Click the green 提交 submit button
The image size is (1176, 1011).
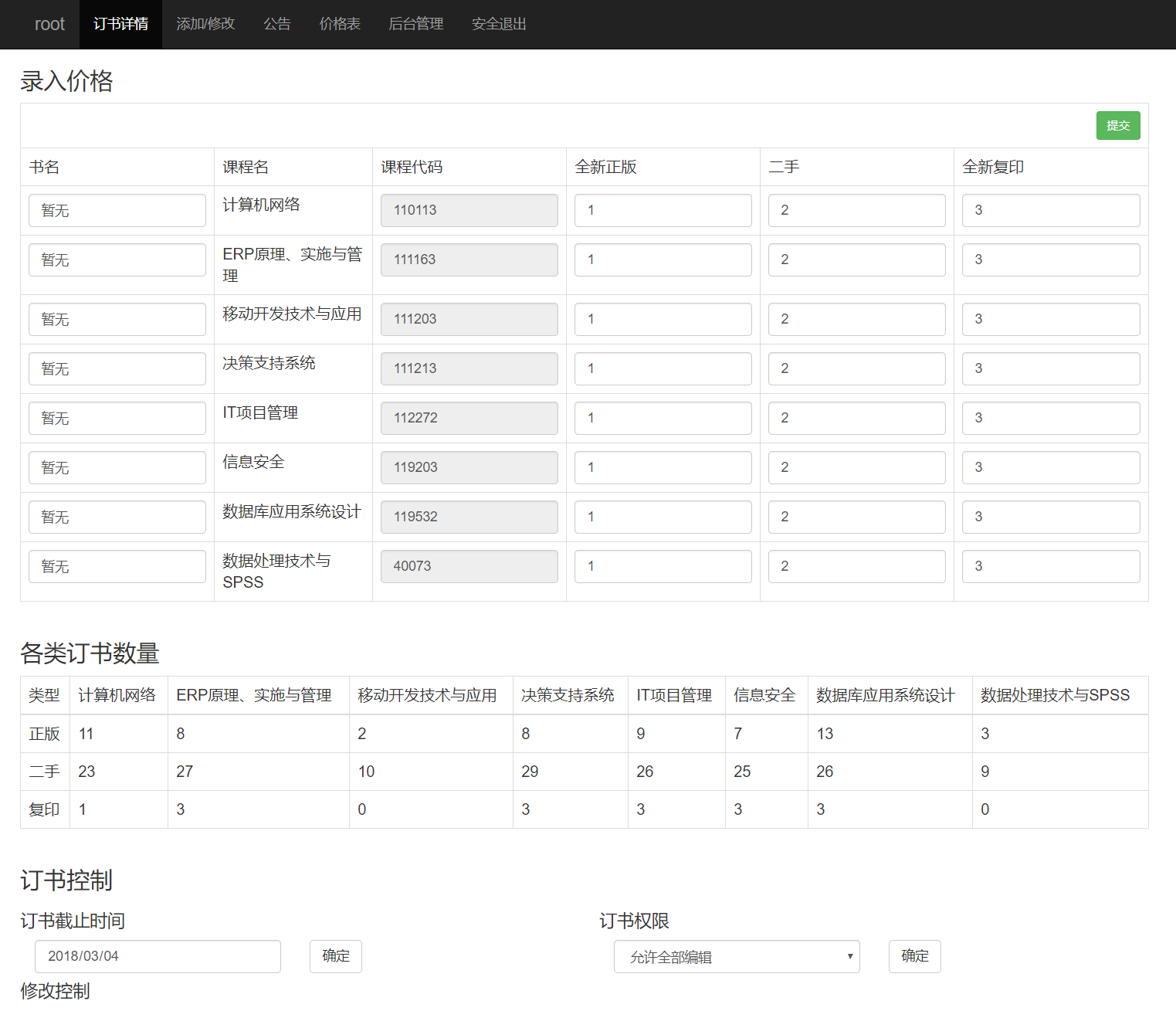1117,126
